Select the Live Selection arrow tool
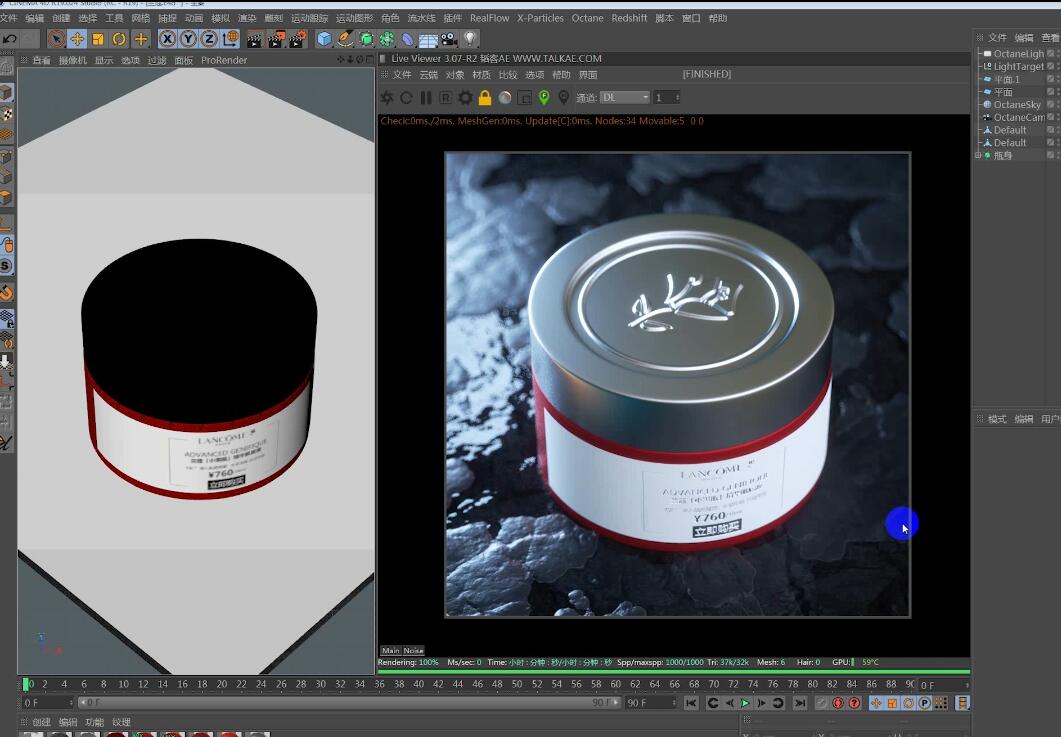The width and height of the screenshot is (1061, 737). click(56, 39)
